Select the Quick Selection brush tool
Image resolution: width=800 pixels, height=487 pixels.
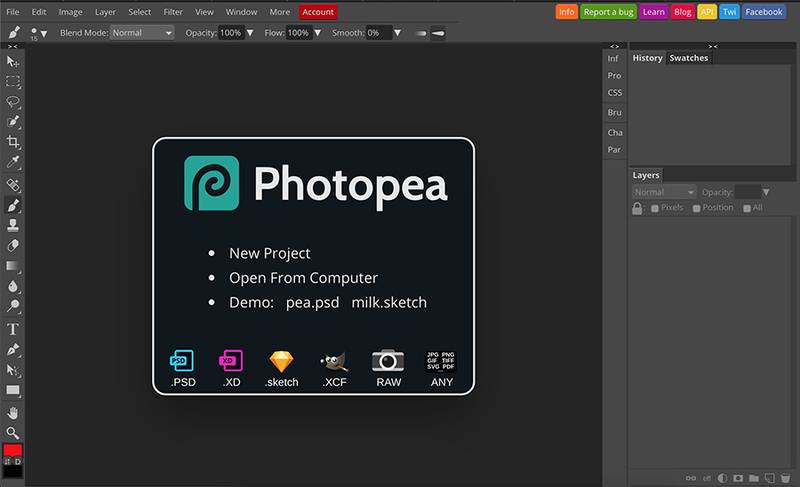coord(13,121)
